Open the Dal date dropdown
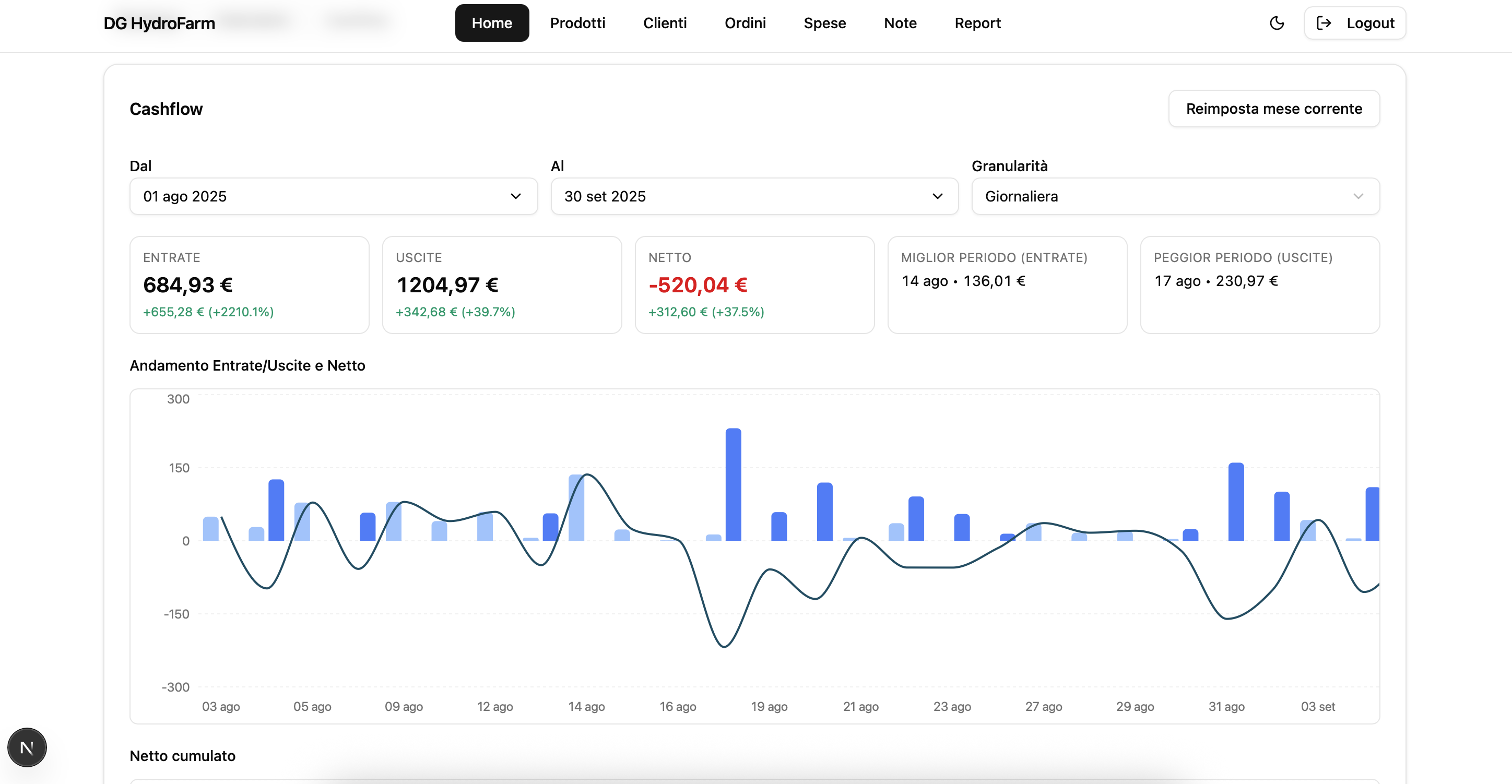Image resolution: width=1512 pixels, height=784 pixels. click(333, 196)
